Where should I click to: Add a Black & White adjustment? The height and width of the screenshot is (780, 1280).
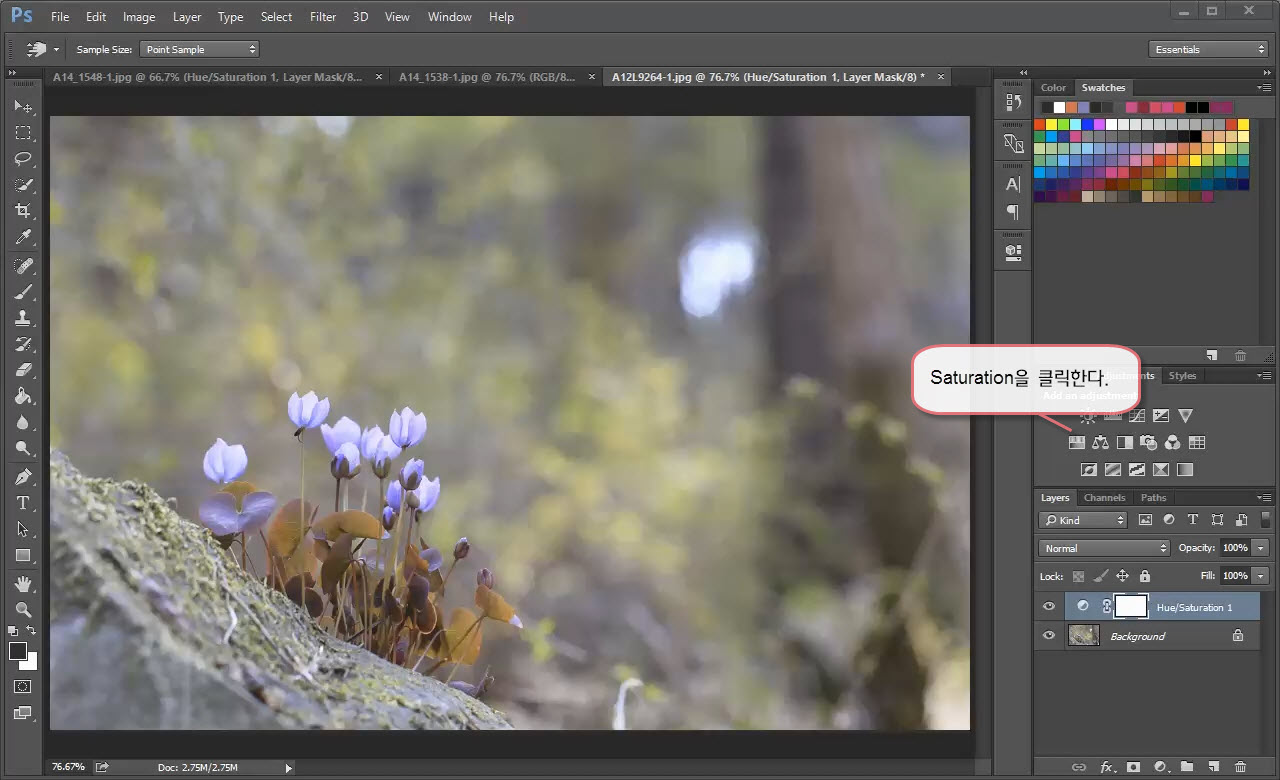point(1125,442)
